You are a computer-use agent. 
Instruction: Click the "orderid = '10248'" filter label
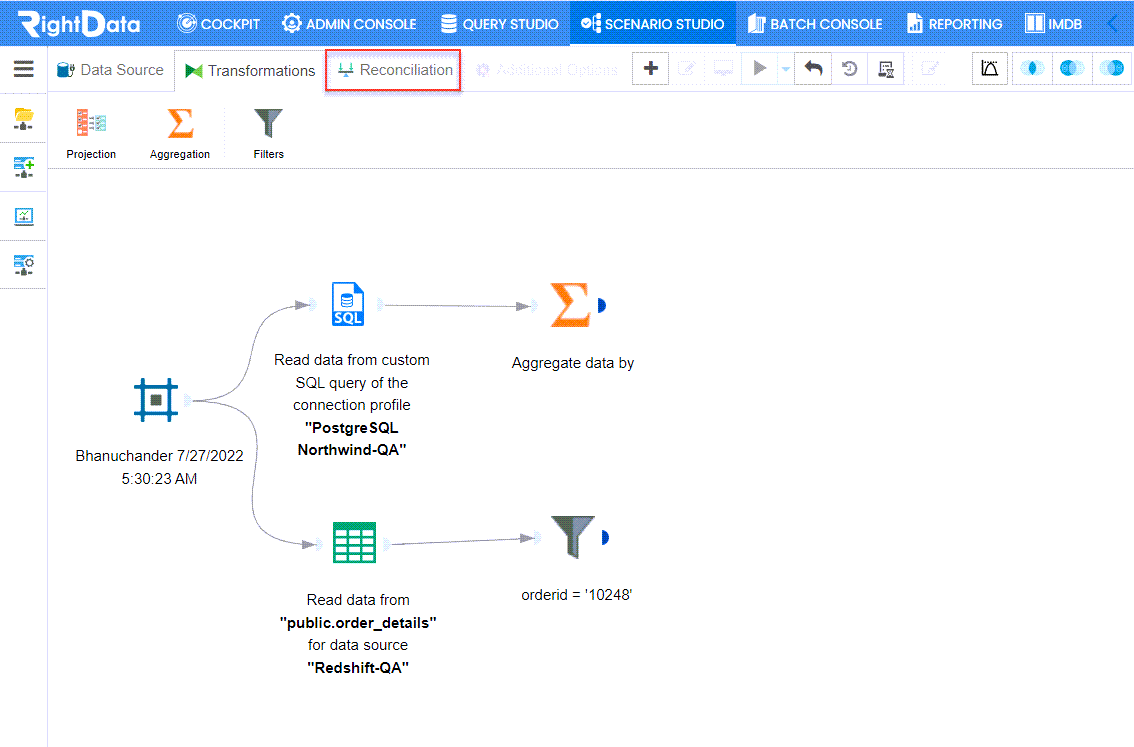[577, 594]
